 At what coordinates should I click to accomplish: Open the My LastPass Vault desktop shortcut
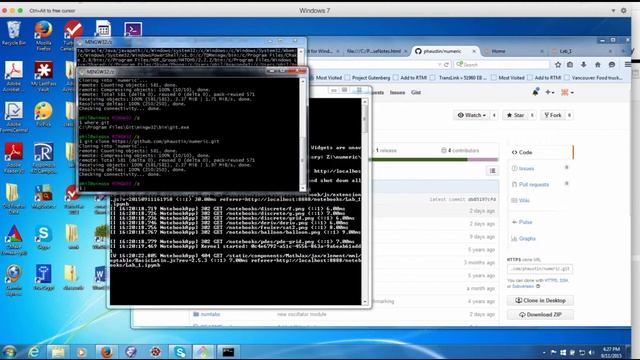pos(43,76)
